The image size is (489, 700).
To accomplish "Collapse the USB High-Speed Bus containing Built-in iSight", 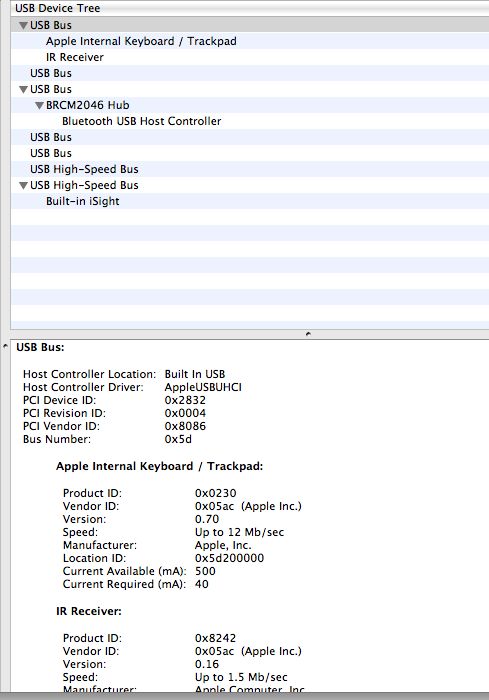I will point(24,185).
